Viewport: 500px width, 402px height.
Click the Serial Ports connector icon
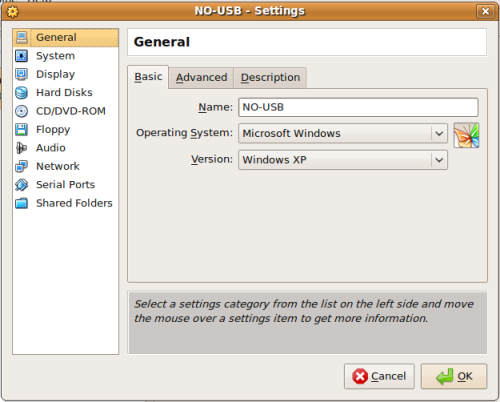pos(22,185)
